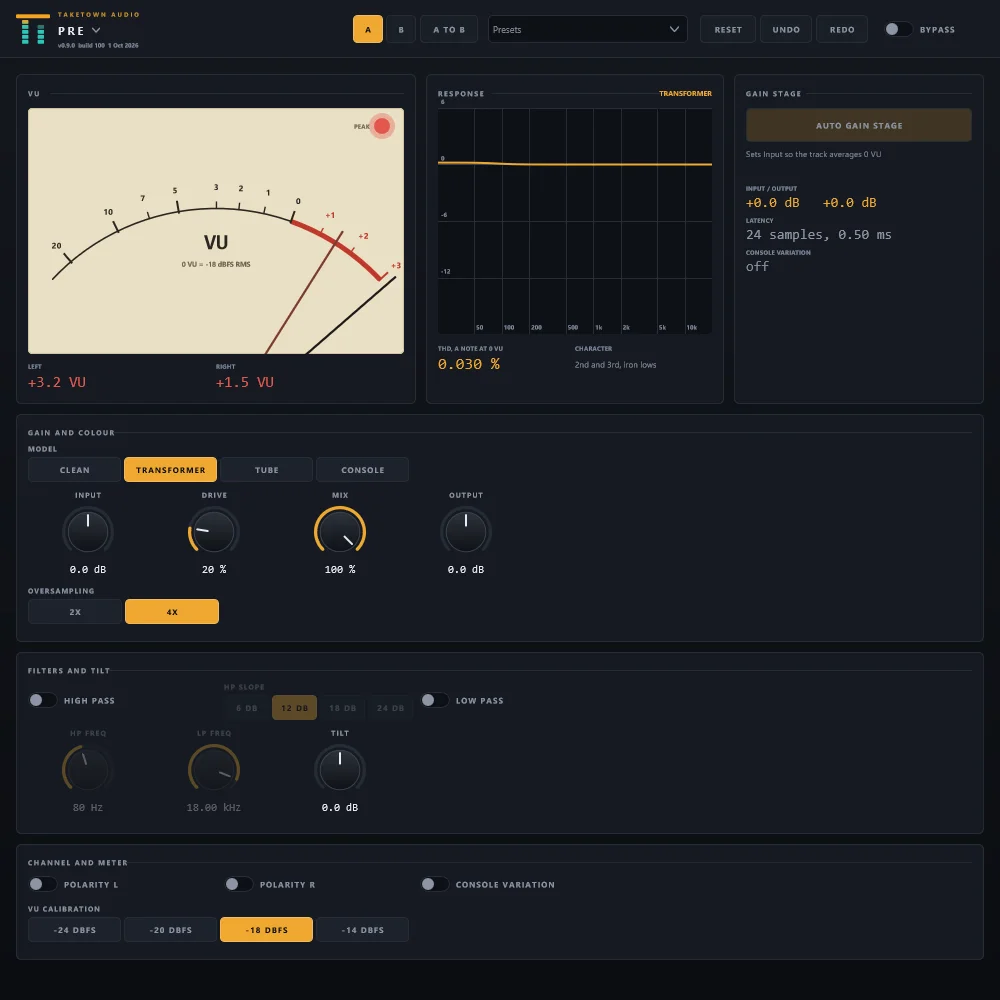
Task: Select the CONSOLE model
Action: [x=362, y=470]
